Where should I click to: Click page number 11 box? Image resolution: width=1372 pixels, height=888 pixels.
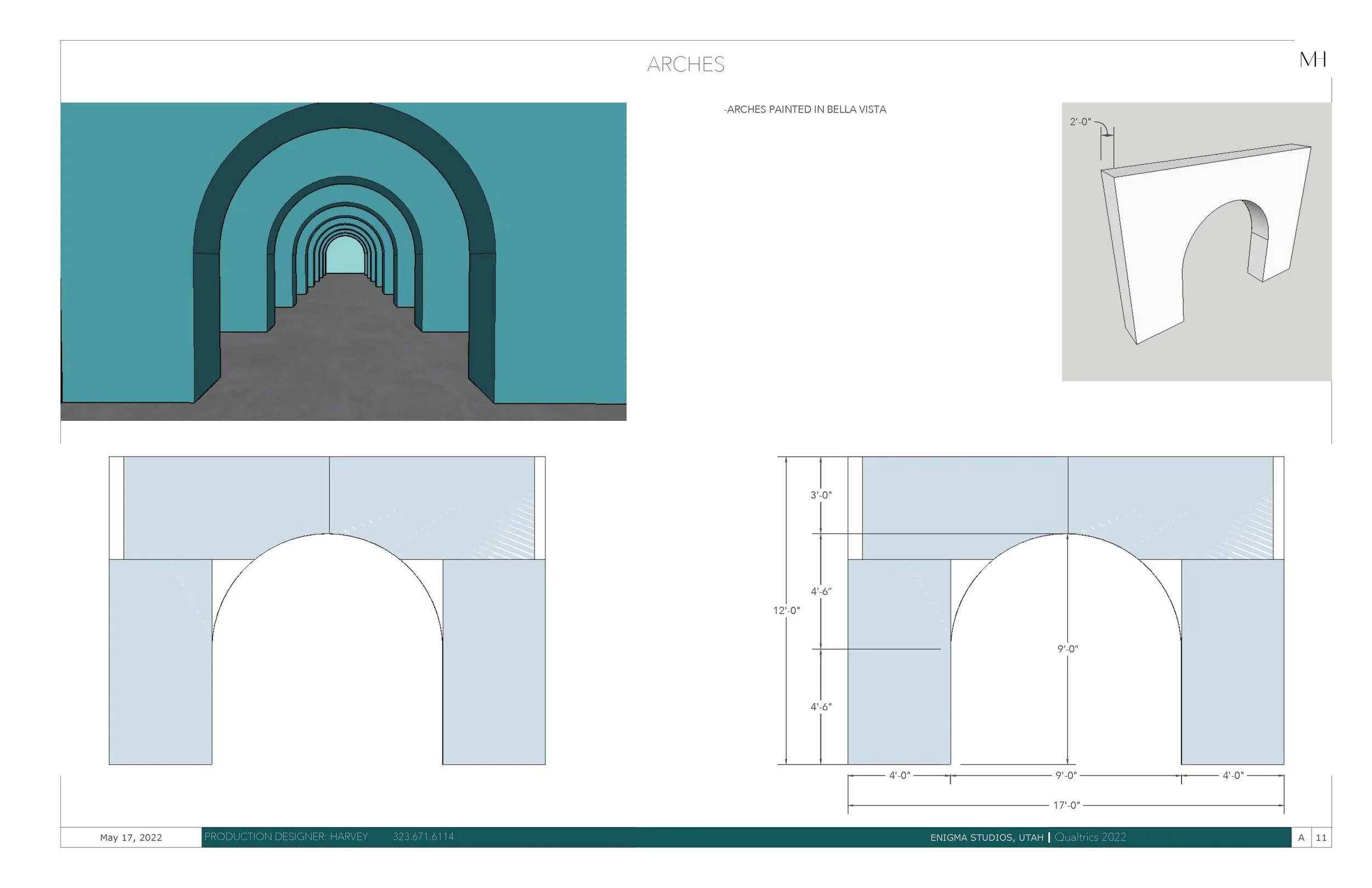[1322, 838]
